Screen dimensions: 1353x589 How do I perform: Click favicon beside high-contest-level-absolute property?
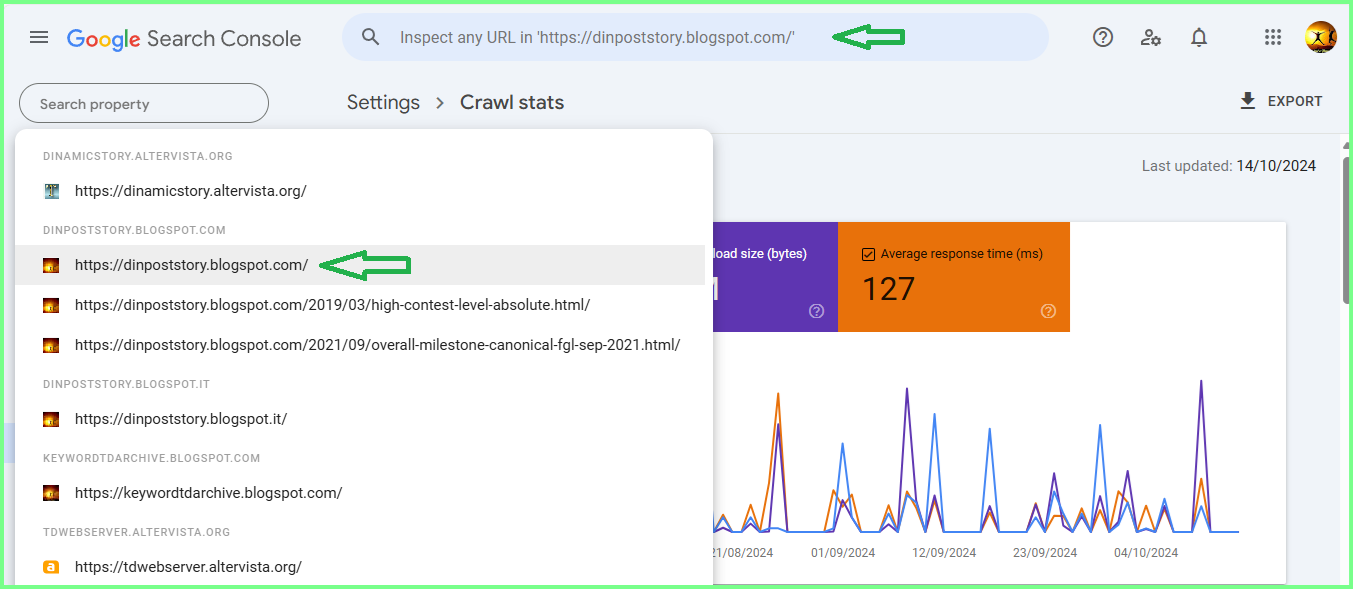51,305
